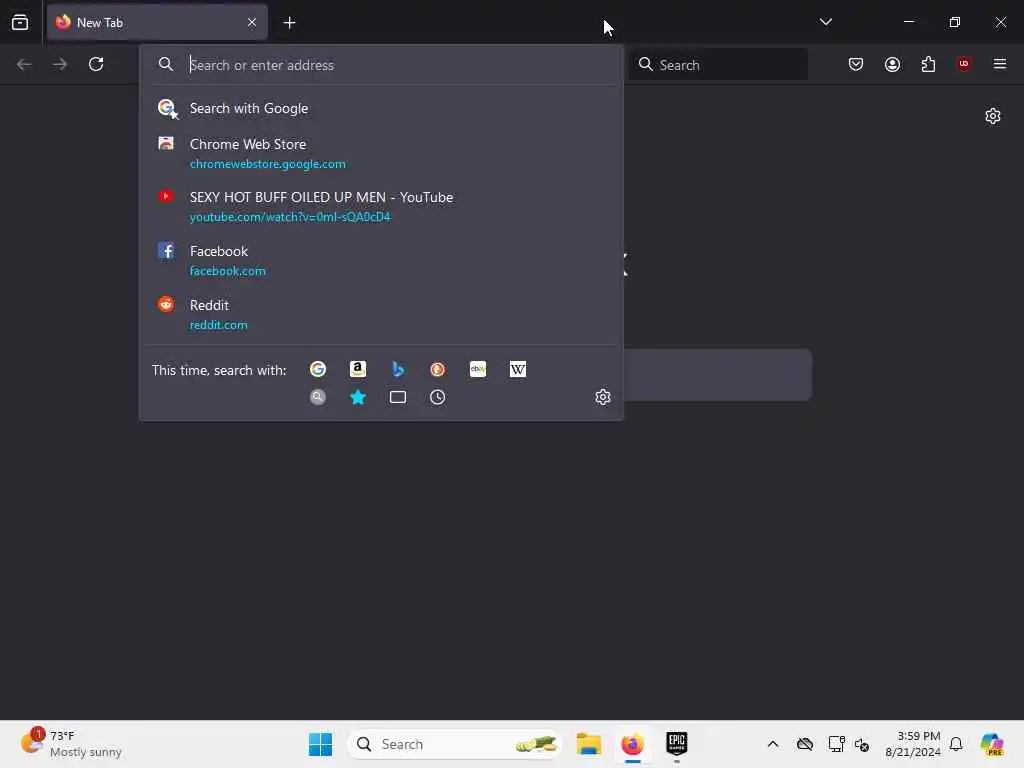Open the clock and date flyout
The width and height of the screenshot is (1024, 768).
(x=912, y=744)
